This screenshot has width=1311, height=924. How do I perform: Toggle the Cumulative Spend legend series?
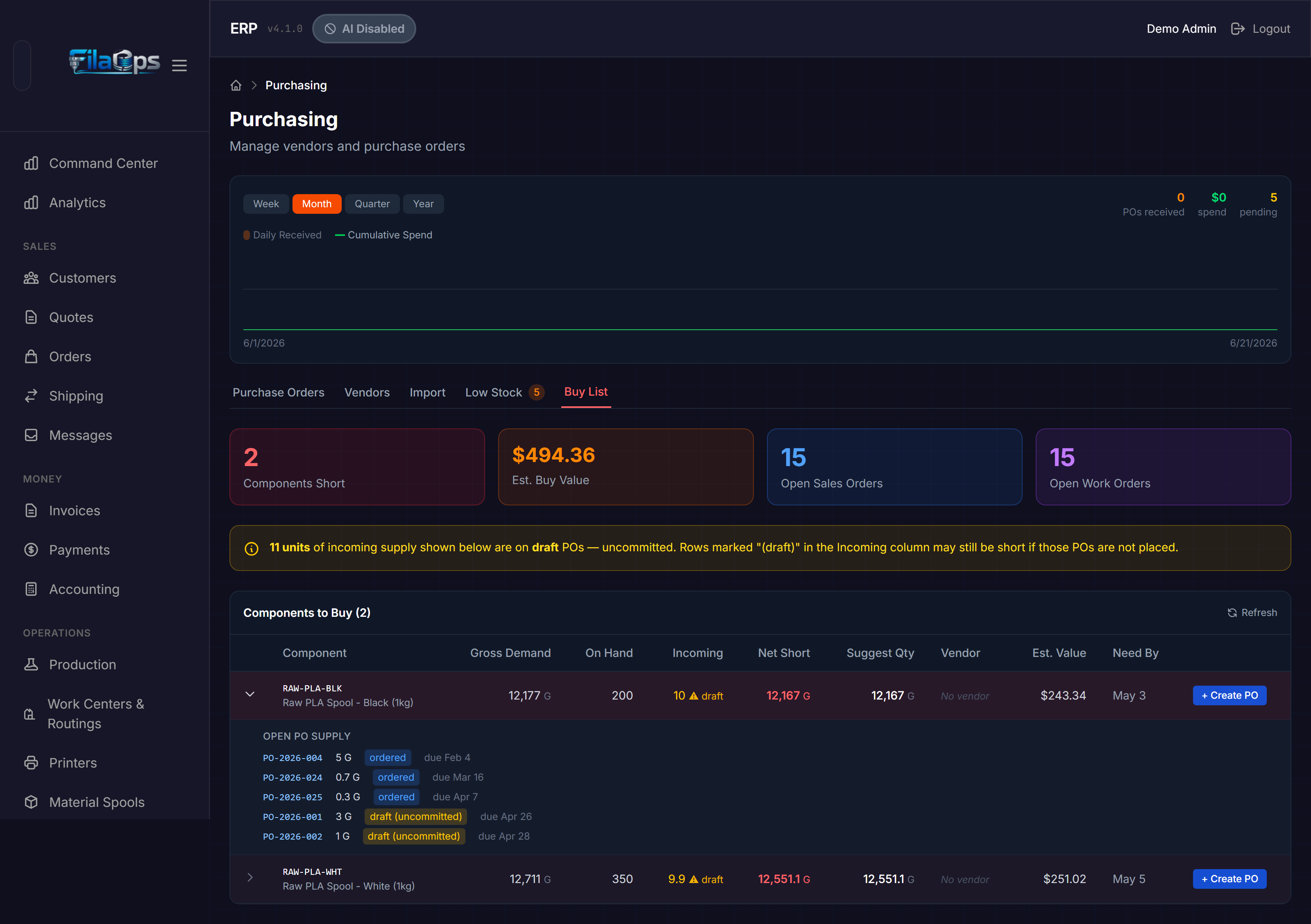pyautogui.click(x=383, y=235)
